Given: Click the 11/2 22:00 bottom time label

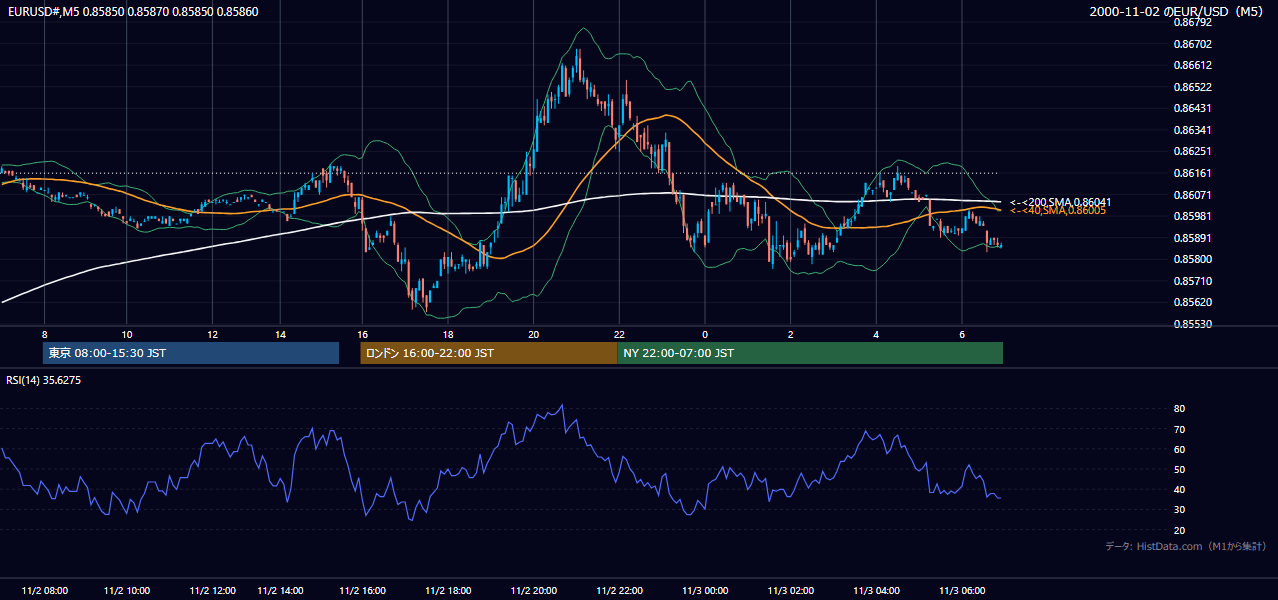Looking at the screenshot, I should 619,591.
